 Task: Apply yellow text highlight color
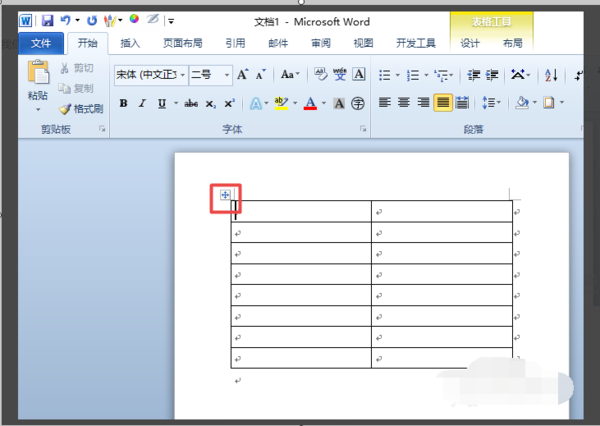(281, 103)
